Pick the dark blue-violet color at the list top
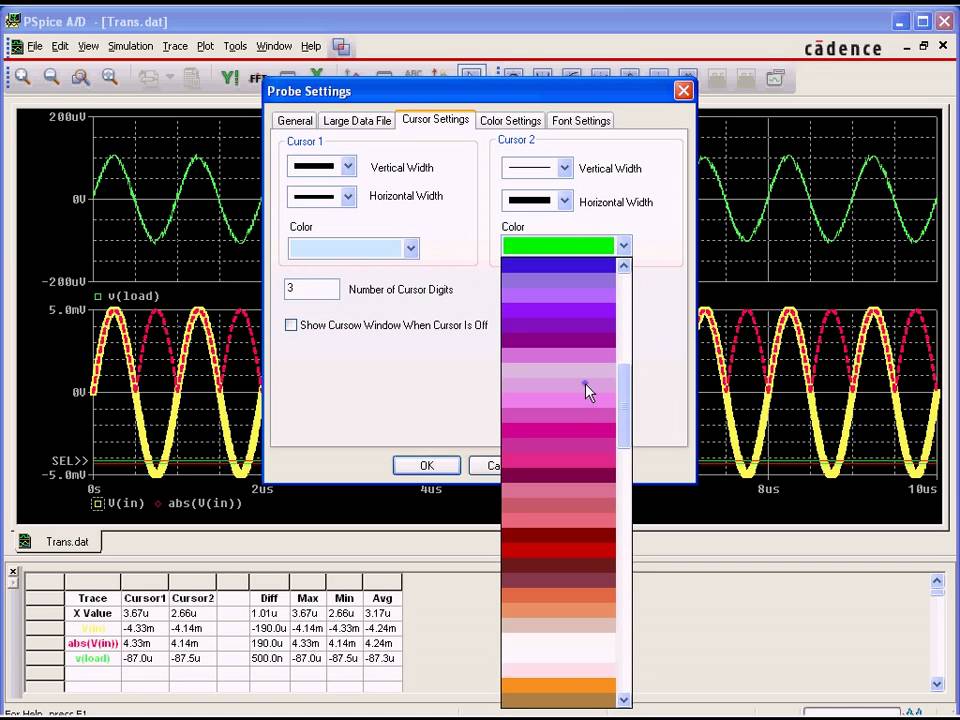 pyautogui.click(x=558, y=265)
